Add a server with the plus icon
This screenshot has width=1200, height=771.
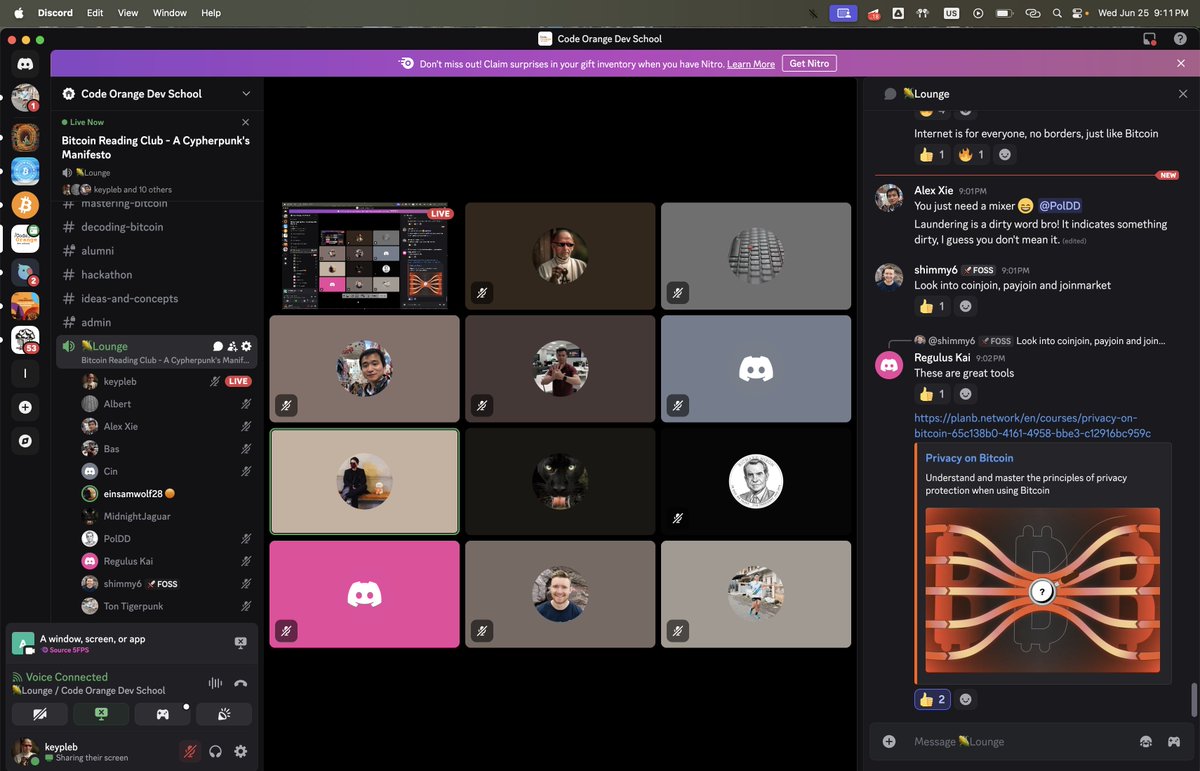(x=25, y=407)
